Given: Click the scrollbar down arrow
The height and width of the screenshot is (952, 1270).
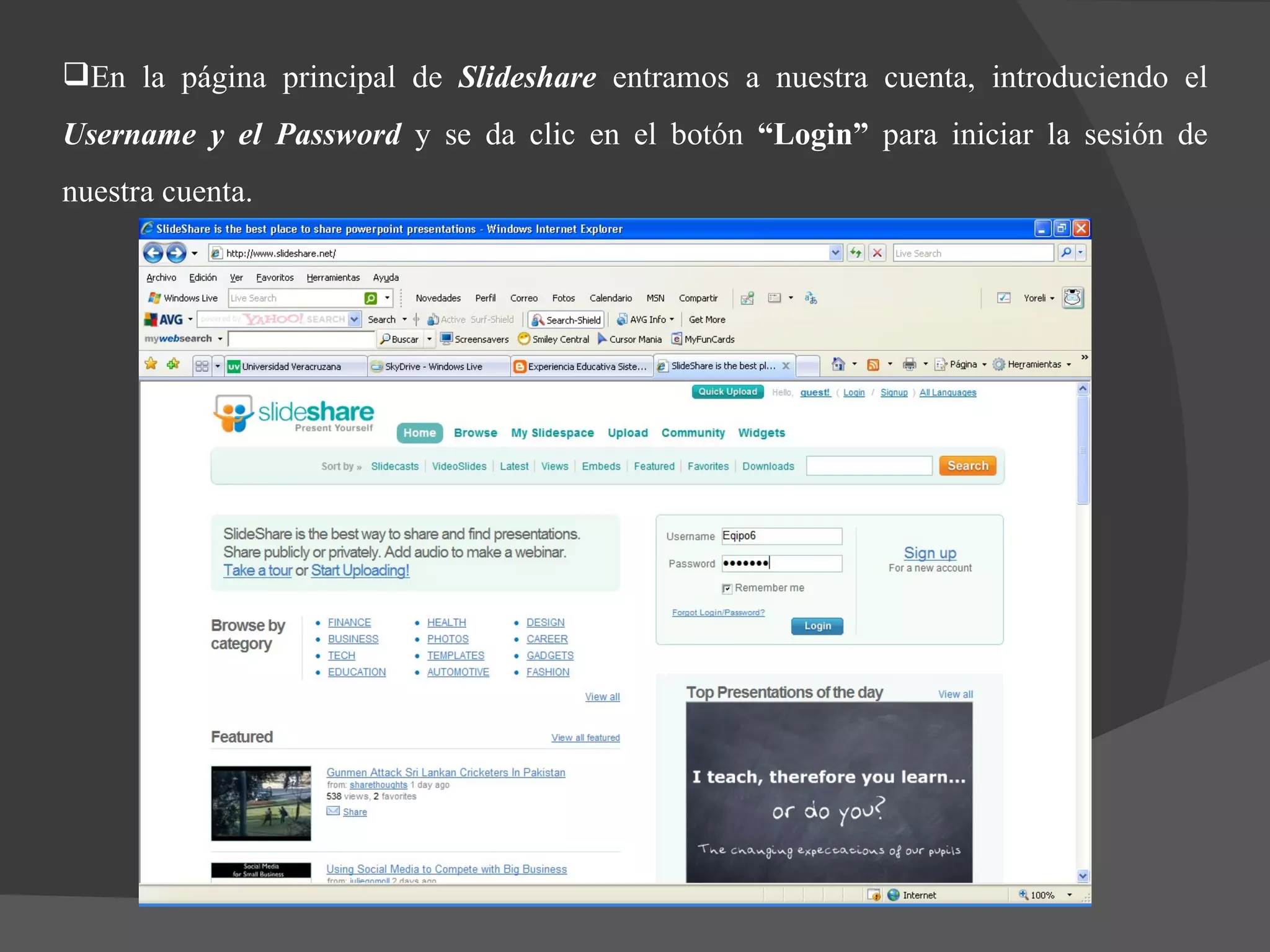Looking at the screenshot, I should [x=1083, y=876].
